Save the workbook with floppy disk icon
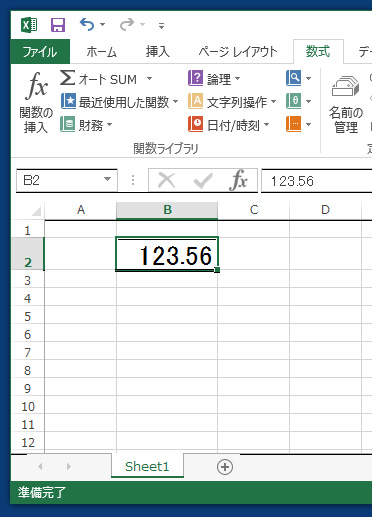Screen dimensions: 372x517 (x=58, y=25)
